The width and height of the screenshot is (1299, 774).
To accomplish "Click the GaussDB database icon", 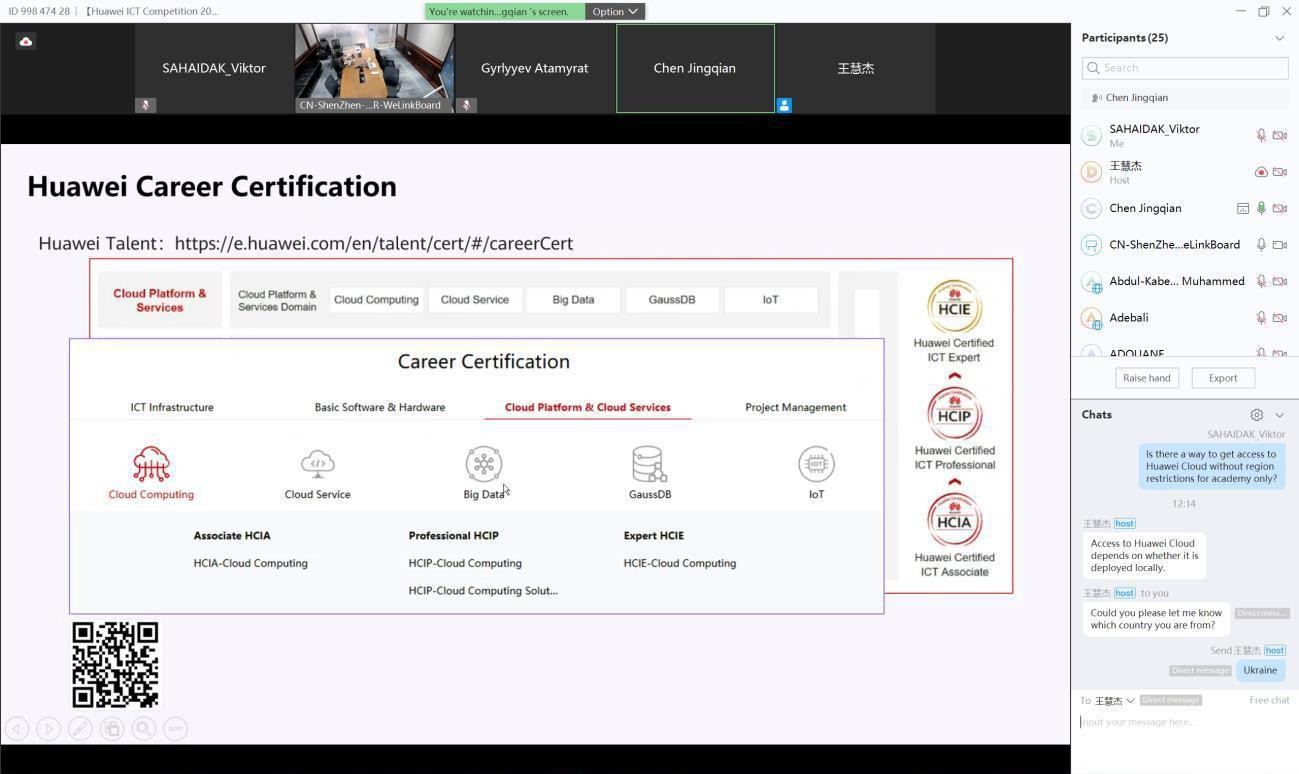I will click(x=649, y=465).
